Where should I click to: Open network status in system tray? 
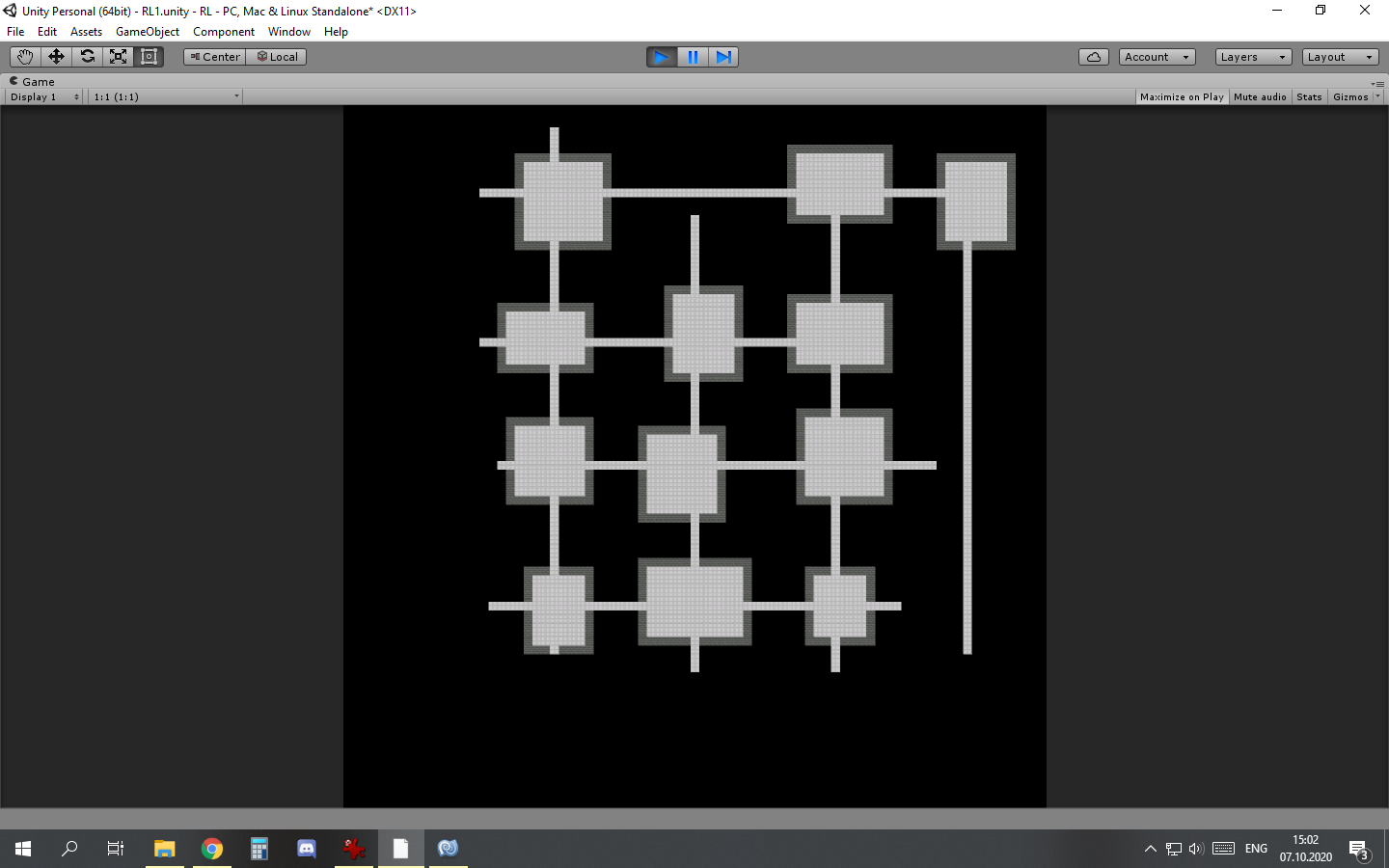pyautogui.click(x=1173, y=849)
